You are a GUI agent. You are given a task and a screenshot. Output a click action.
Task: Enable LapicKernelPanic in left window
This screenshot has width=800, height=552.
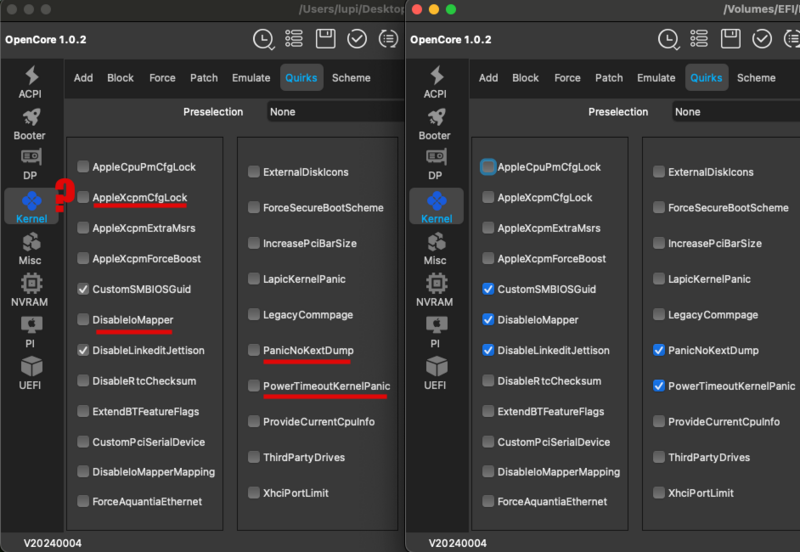click(254, 279)
